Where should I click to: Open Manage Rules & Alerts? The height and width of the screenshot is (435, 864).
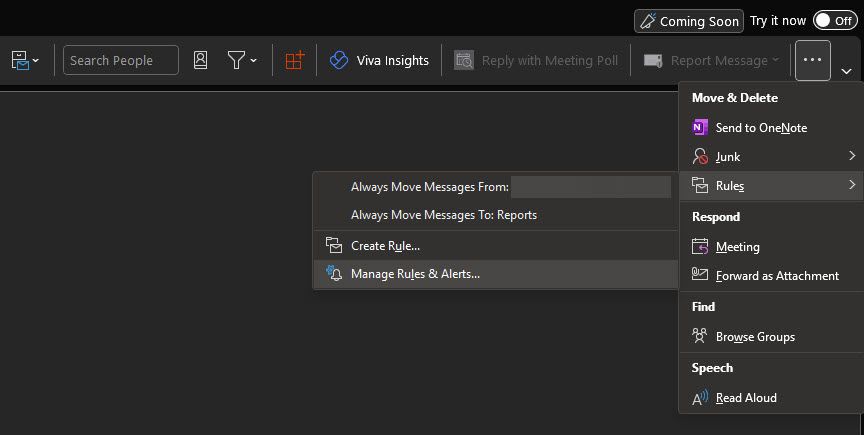pos(415,274)
